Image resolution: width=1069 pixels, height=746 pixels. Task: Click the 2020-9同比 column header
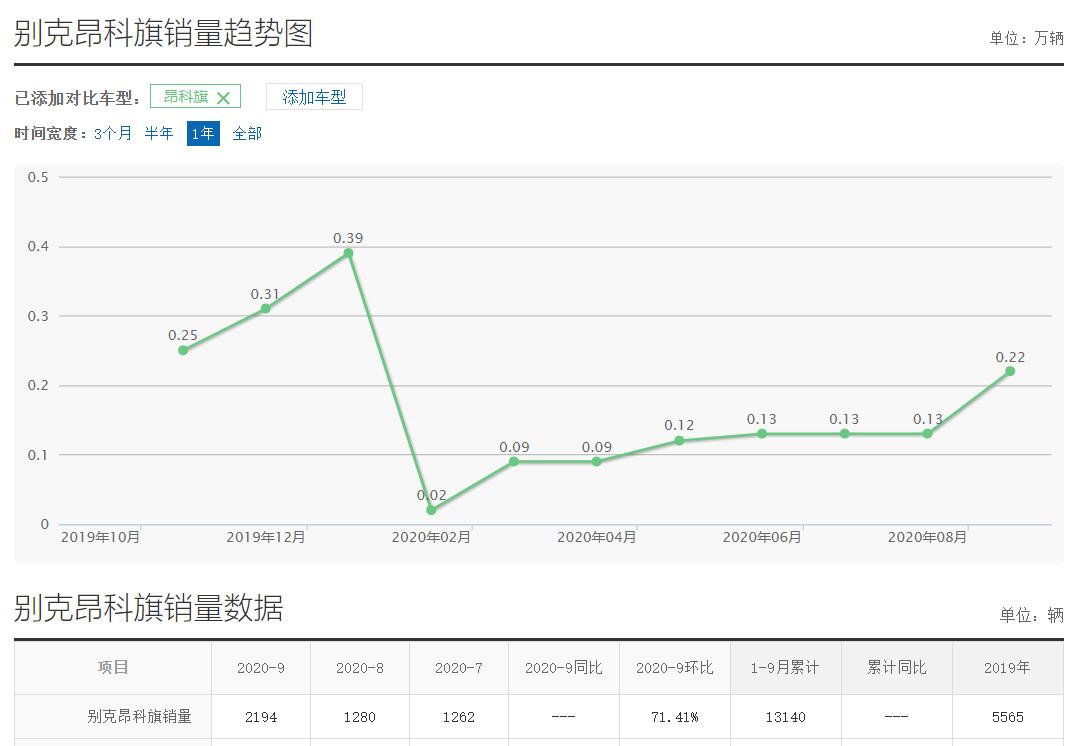[564, 668]
